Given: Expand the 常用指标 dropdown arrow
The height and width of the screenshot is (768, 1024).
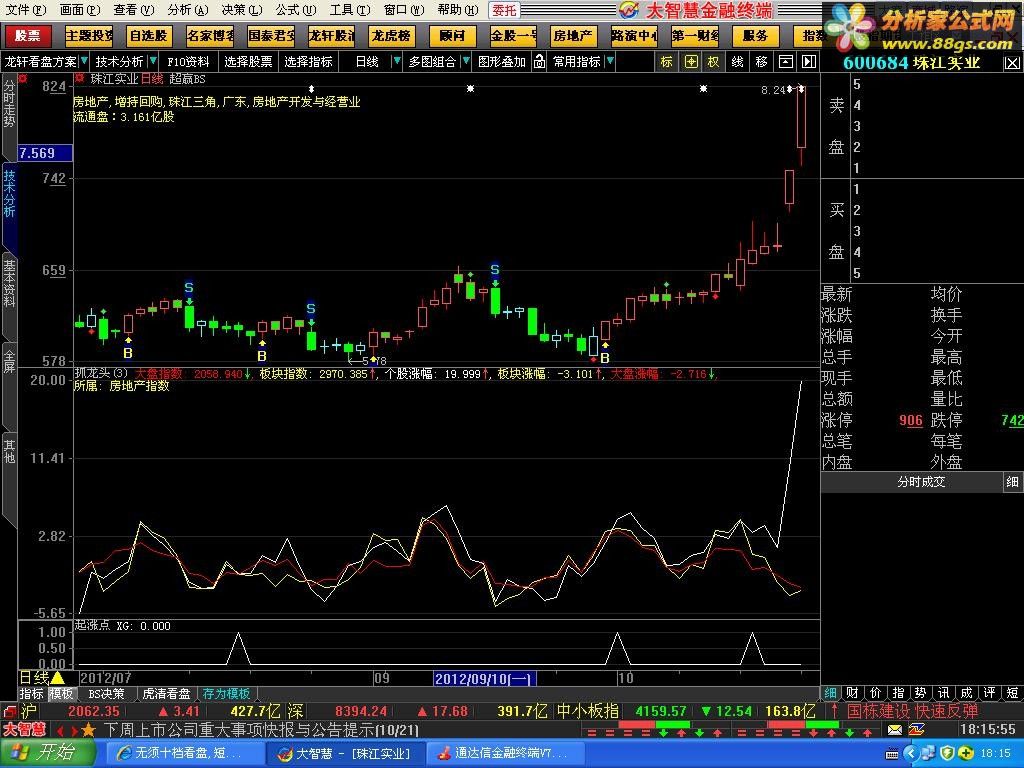Looking at the screenshot, I should click(610, 61).
